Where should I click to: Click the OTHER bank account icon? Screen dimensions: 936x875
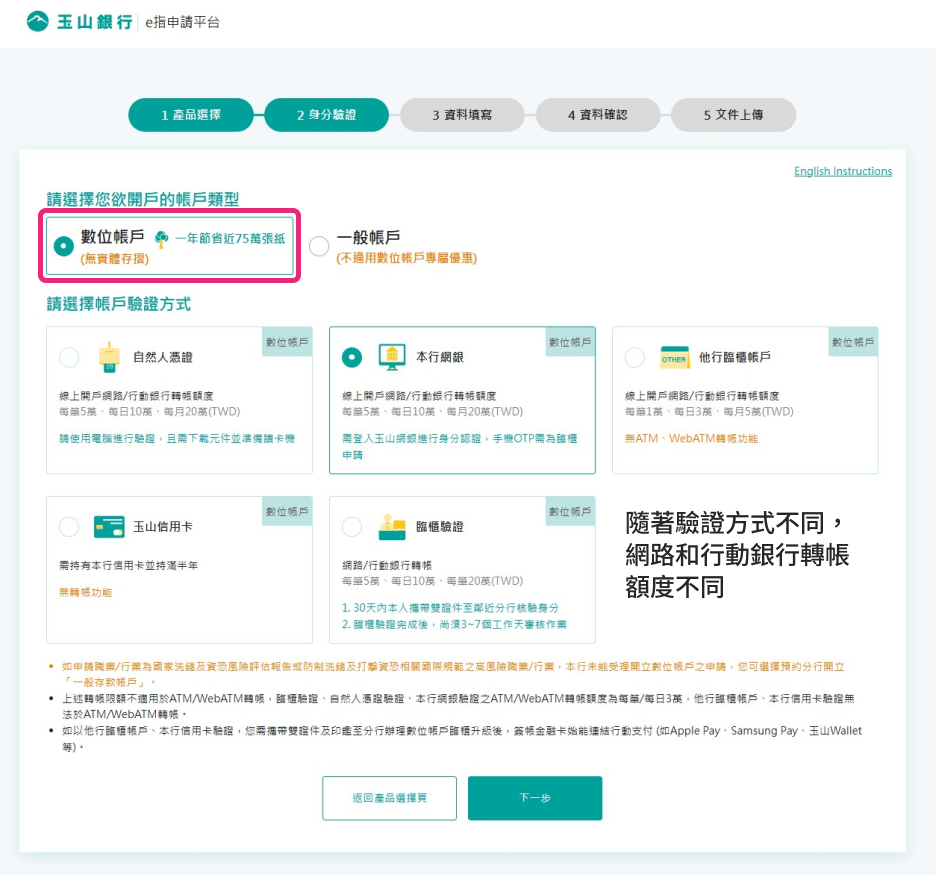(x=674, y=357)
